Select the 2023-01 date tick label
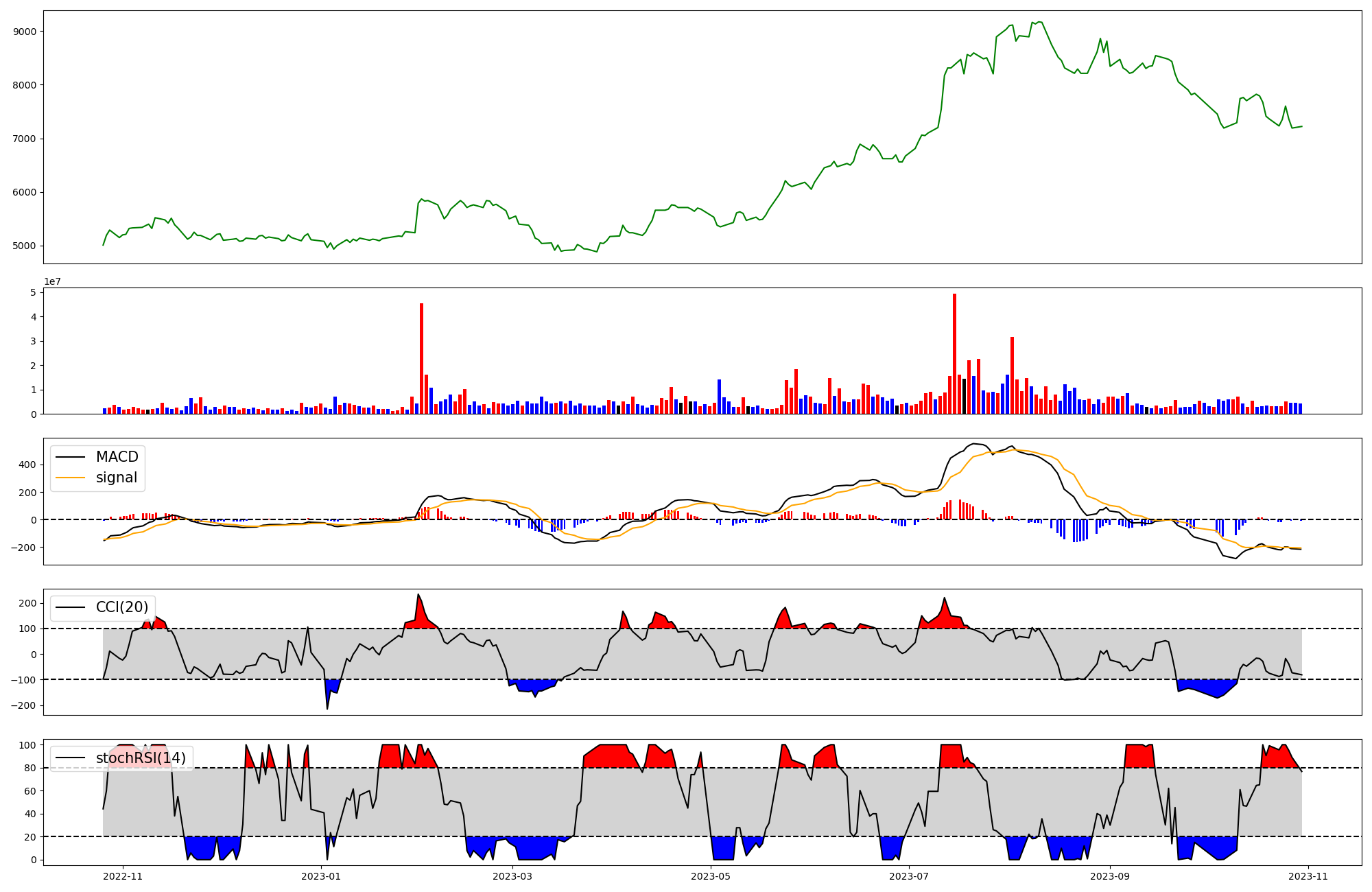Viewport: 1372px width, 892px height. tap(321, 876)
